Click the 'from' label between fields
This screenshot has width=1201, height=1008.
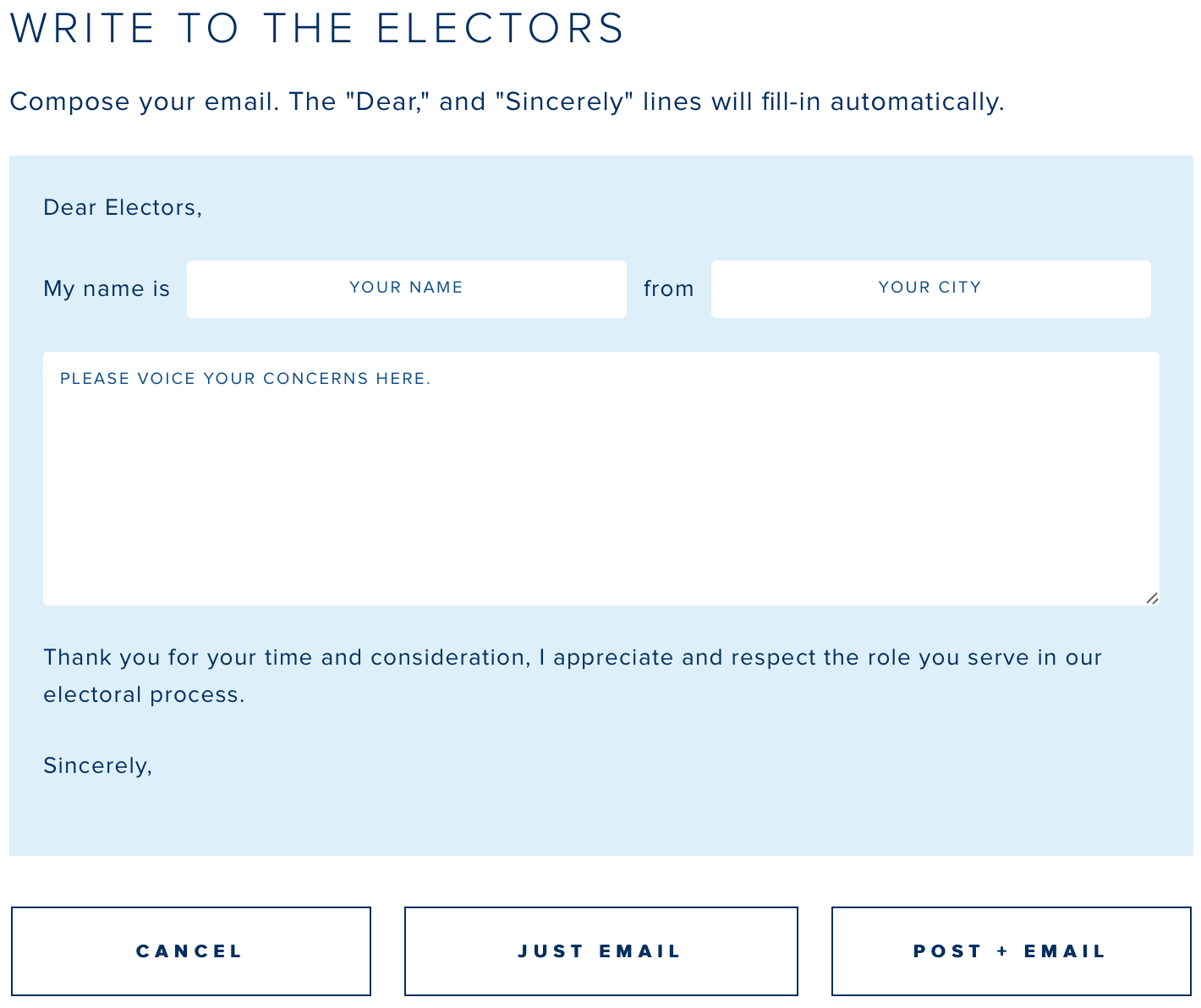coord(668,289)
